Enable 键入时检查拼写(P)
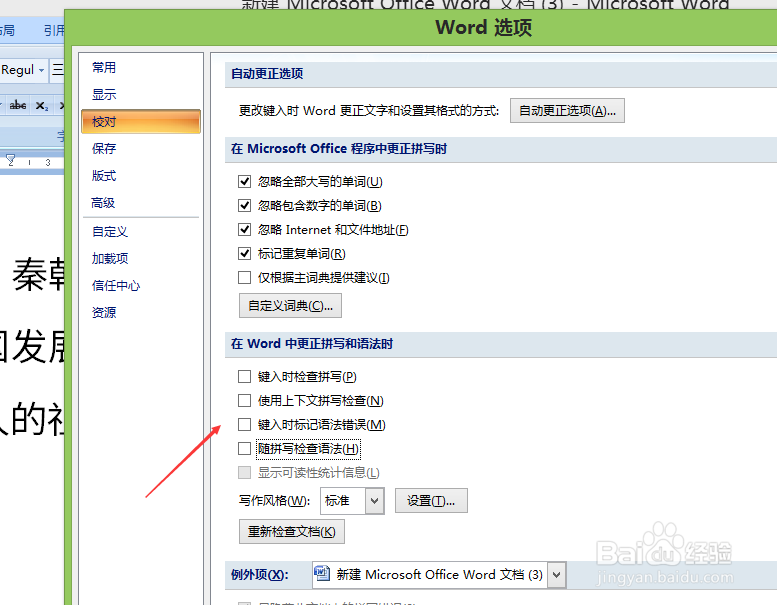This screenshot has height=605, width=777. [244, 377]
